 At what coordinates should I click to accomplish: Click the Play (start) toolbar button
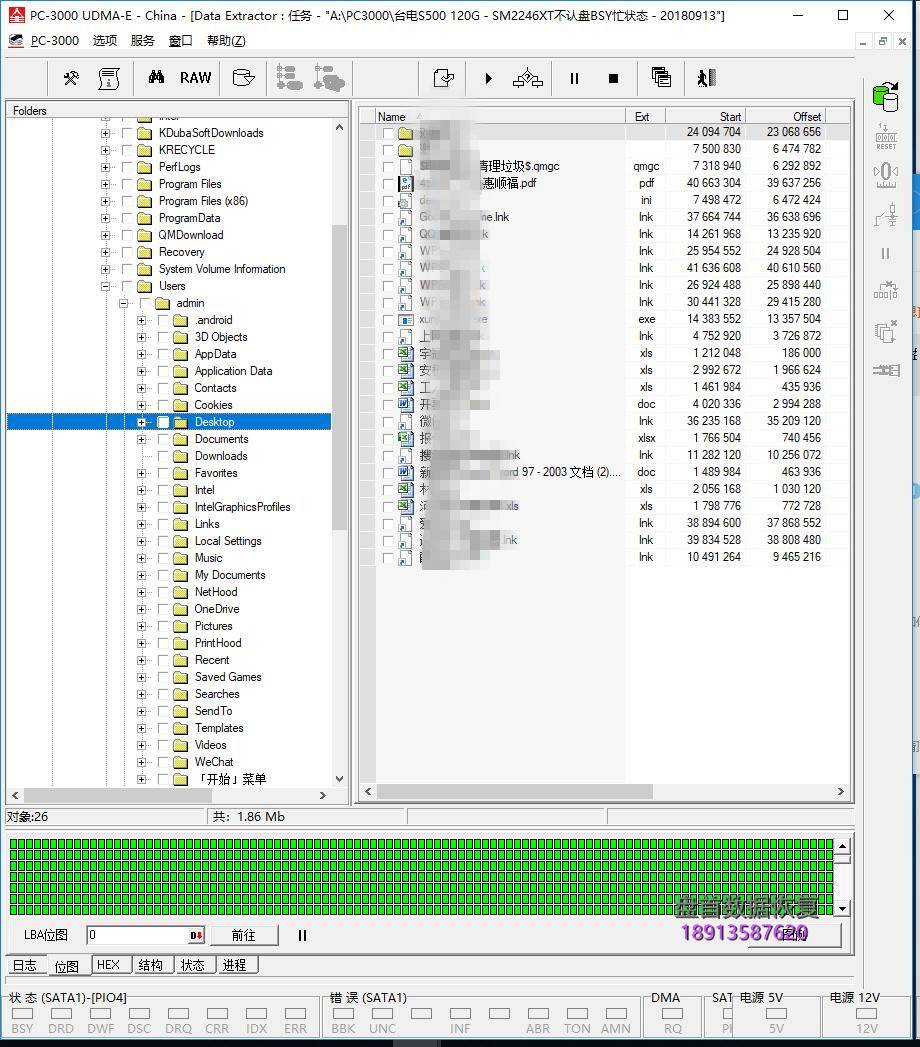tap(489, 79)
